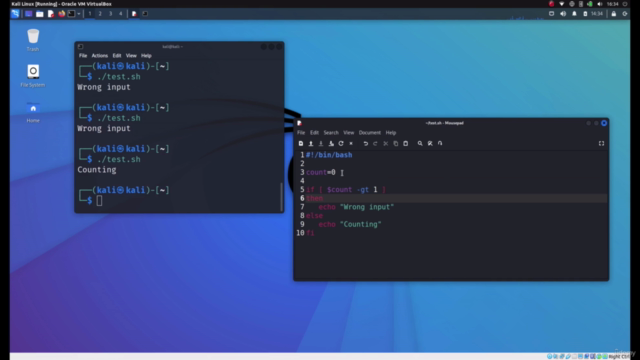This screenshot has width=640, height=360.
Task: Click the Copy icon in Mousepad toolbar
Action: coord(396,143)
